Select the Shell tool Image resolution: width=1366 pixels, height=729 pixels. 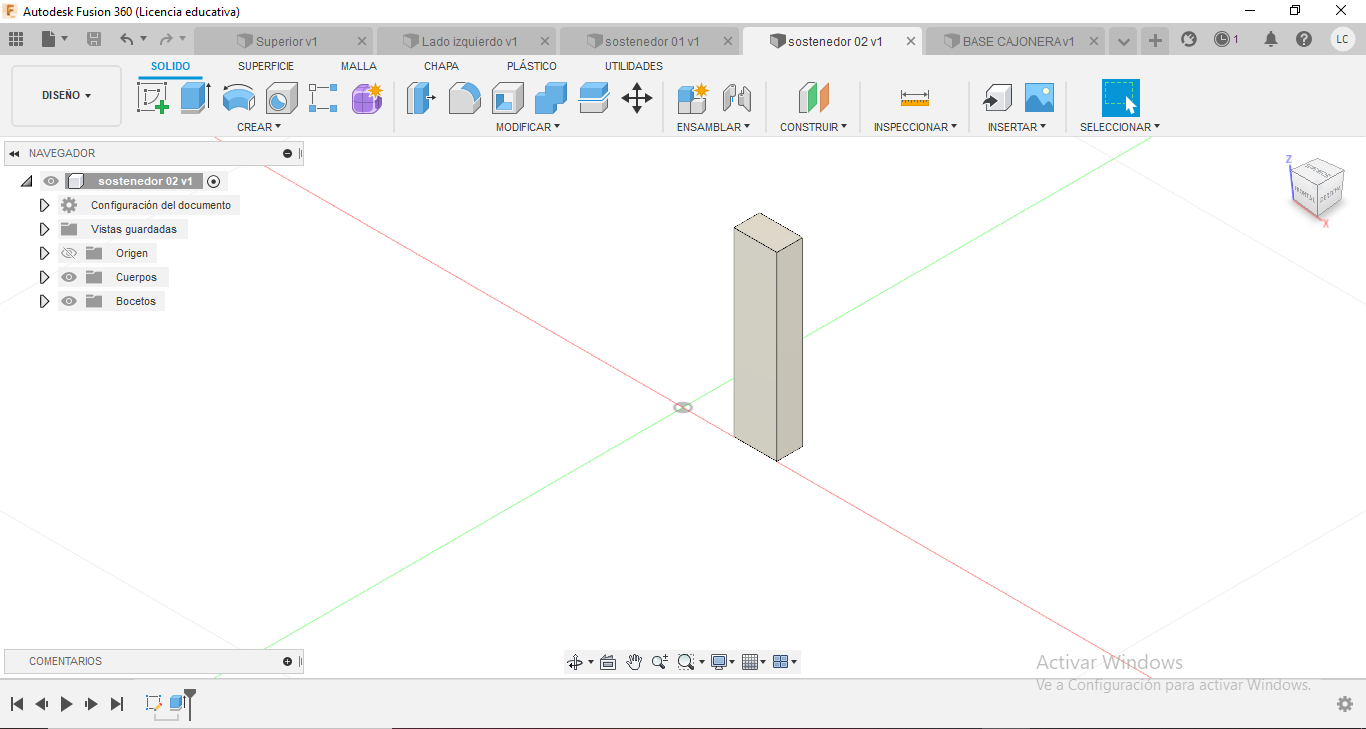[507, 98]
